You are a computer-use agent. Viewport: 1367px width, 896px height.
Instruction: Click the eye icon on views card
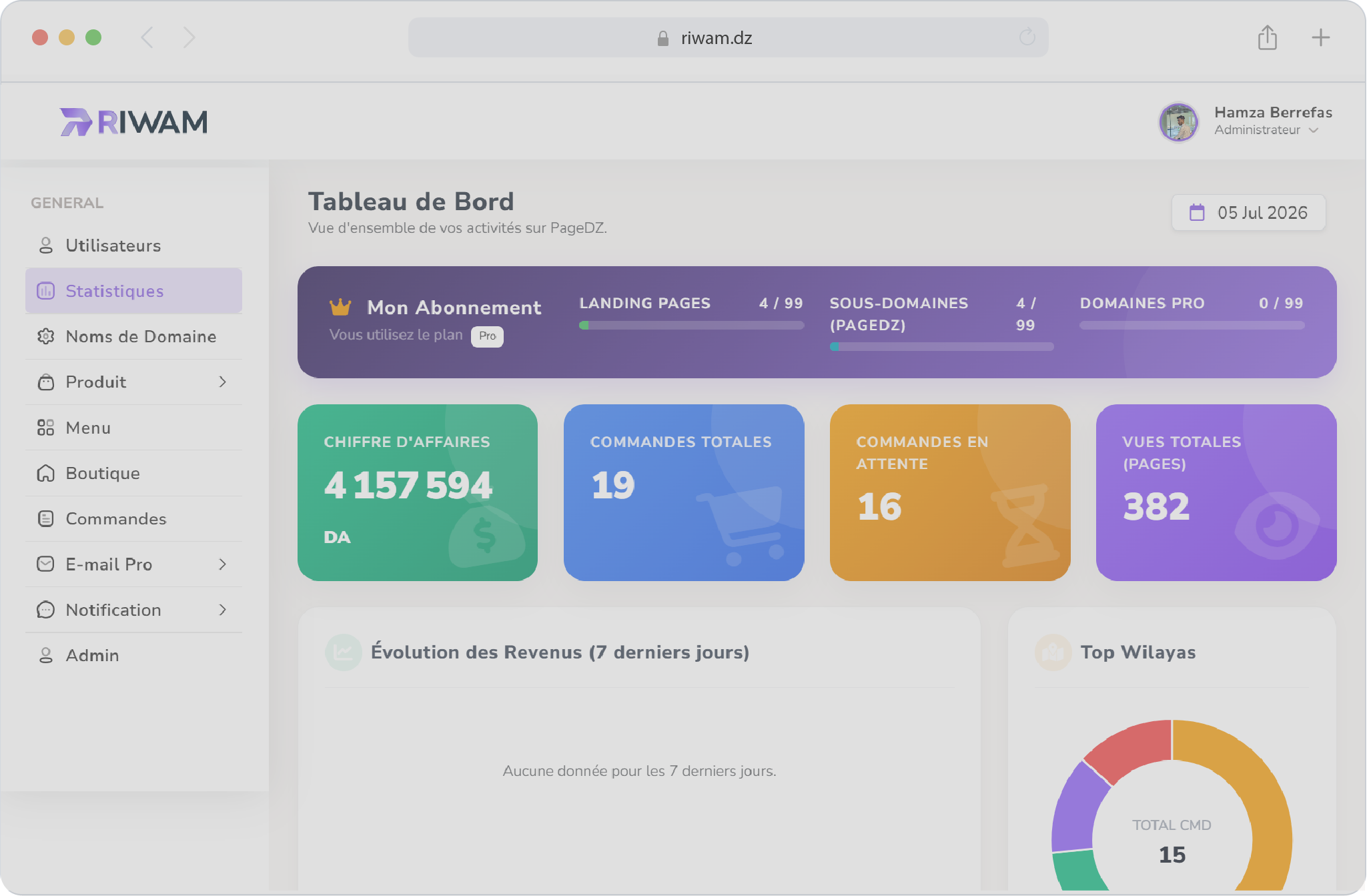click(1277, 526)
